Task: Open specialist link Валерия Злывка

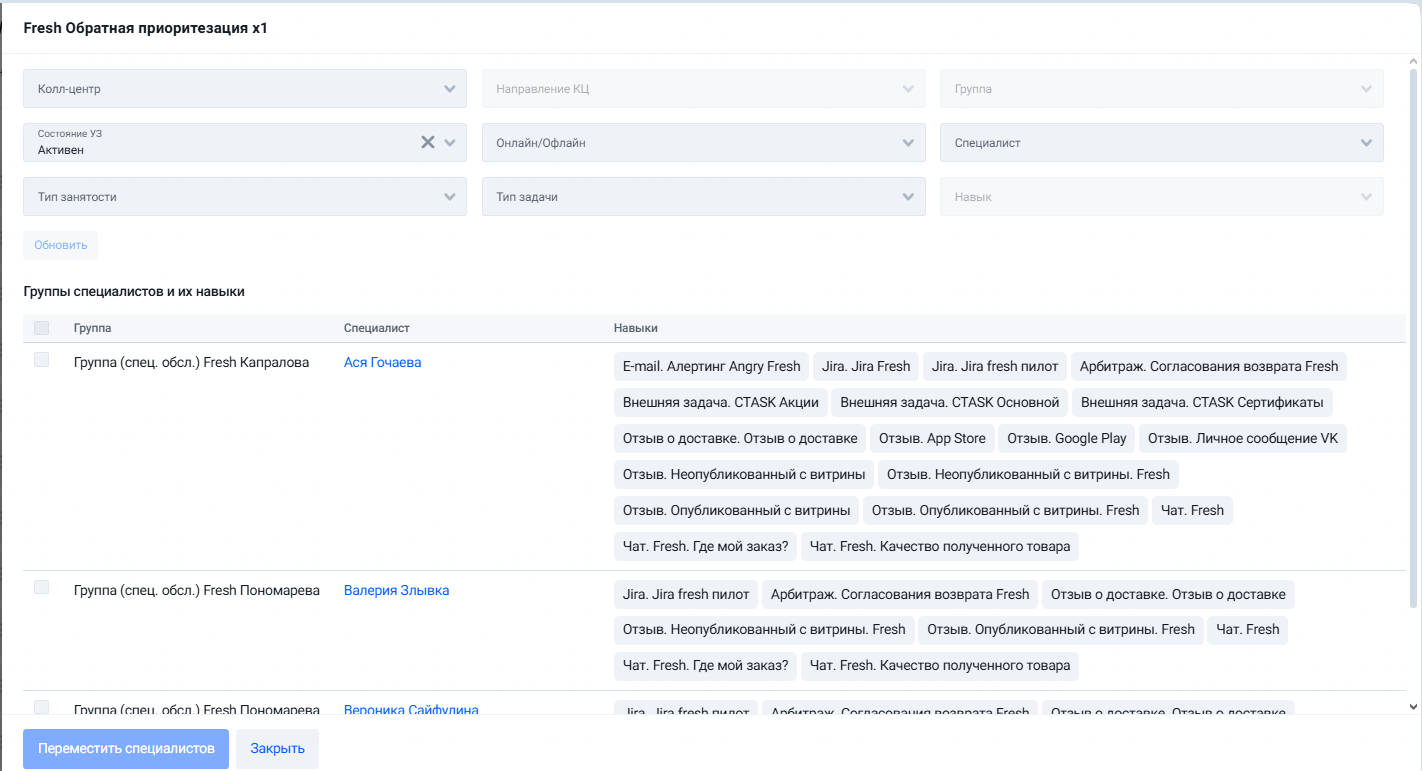Action: pos(396,590)
